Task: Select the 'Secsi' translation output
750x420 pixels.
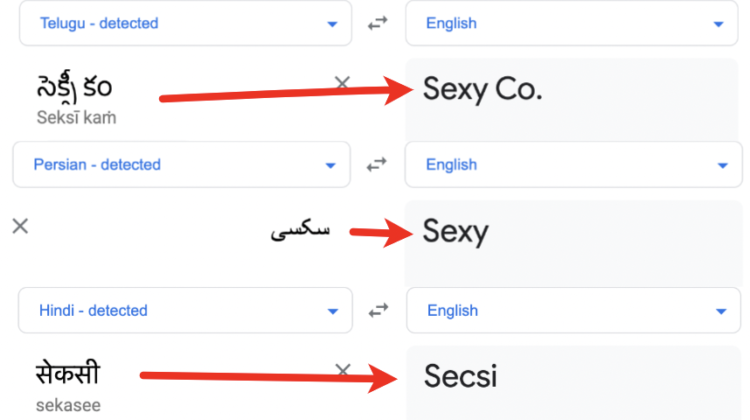Action: (460, 376)
